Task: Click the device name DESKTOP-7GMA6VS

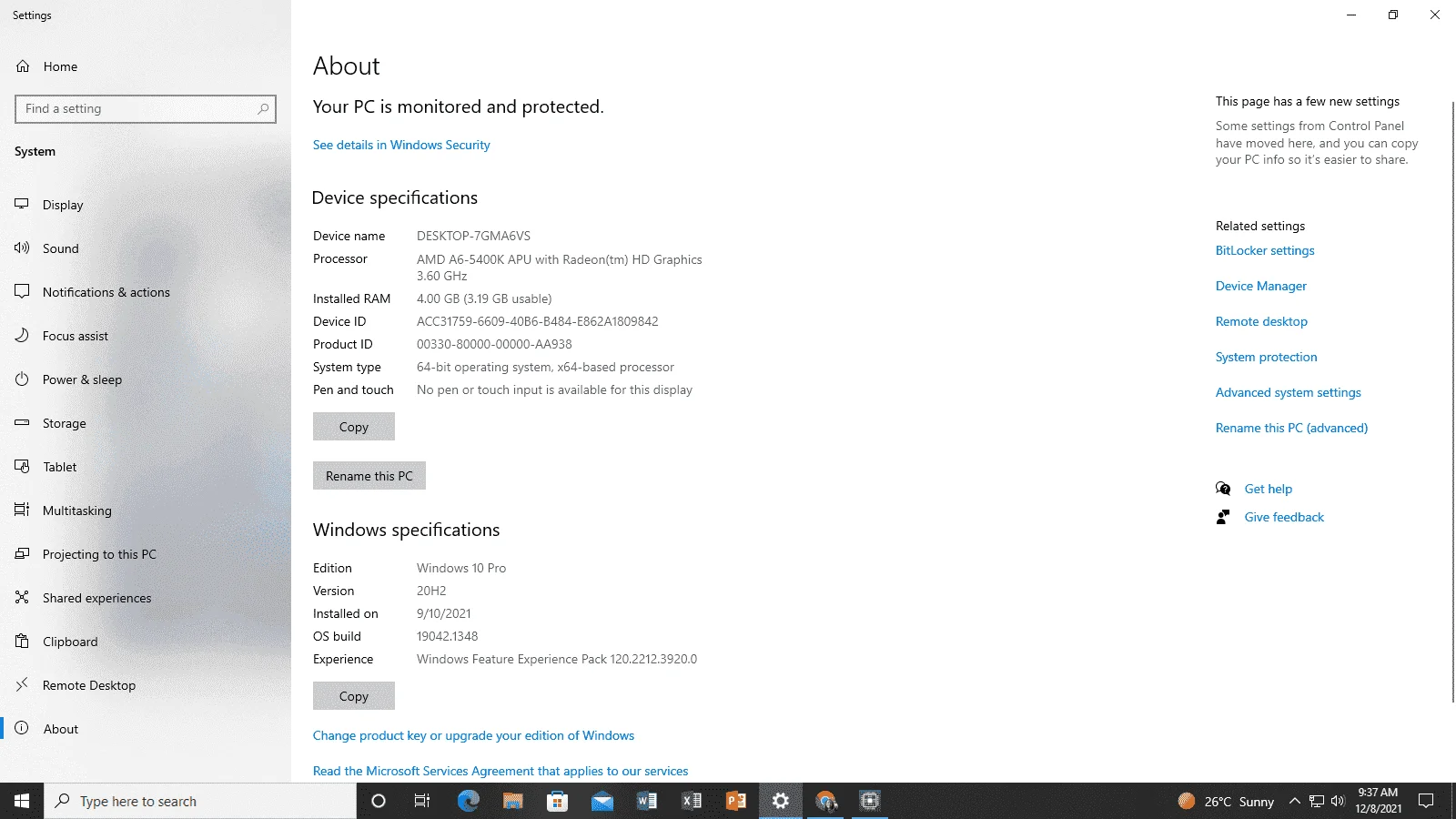Action: tap(473, 236)
